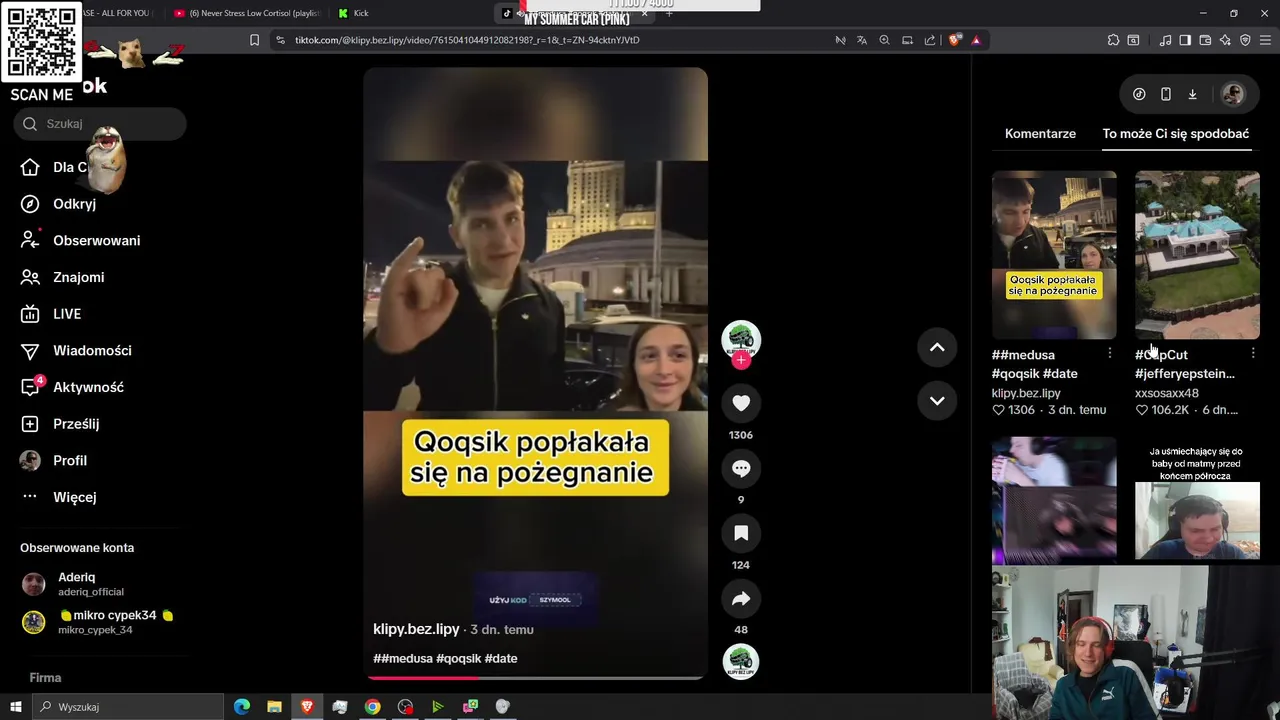Image resolution: width=1280 pixels, height=720 pixels.
Task: Click the #qoqsik hashtag in caption
Action: [459, 658]
